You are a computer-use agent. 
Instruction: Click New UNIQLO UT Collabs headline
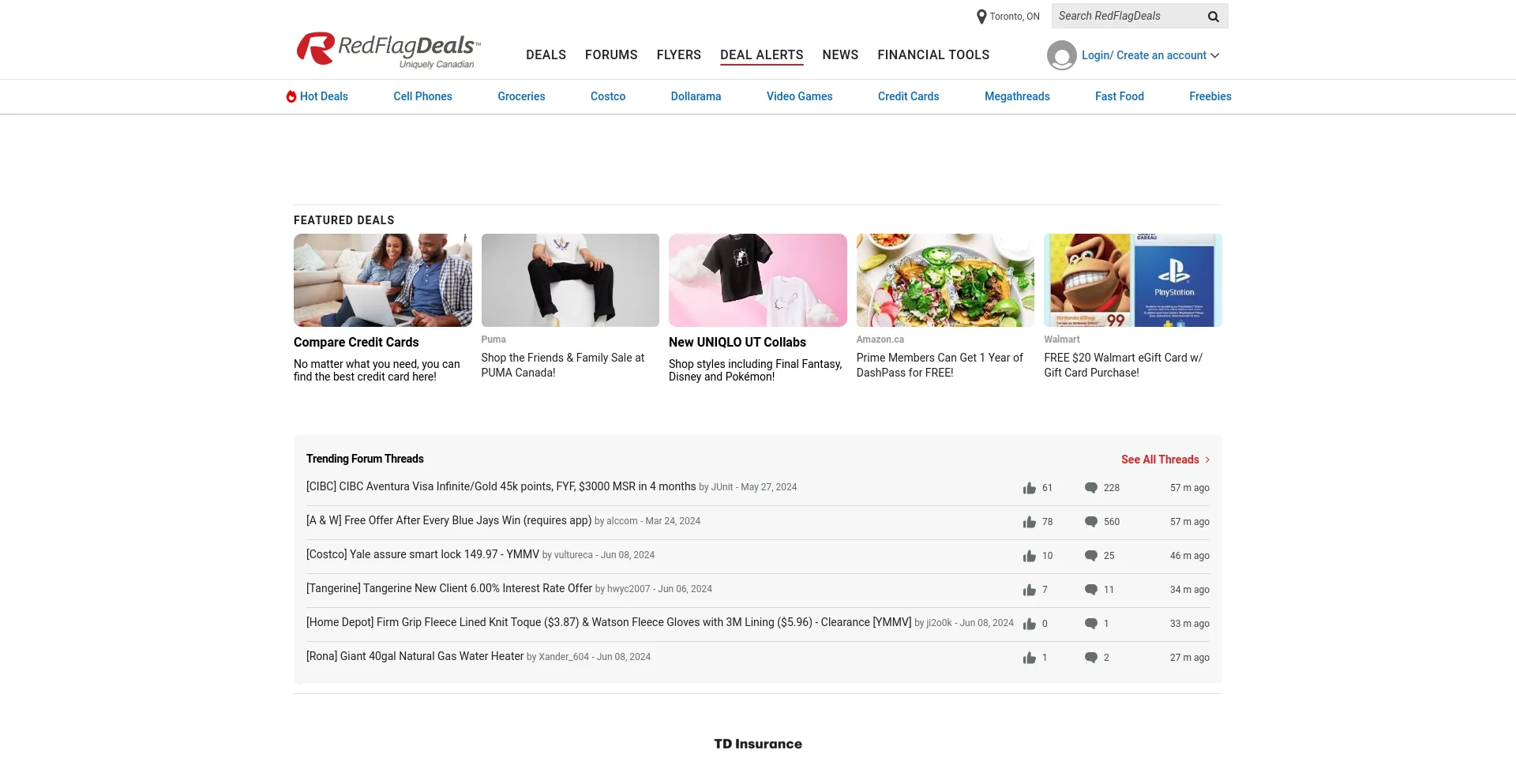[737, 342]
